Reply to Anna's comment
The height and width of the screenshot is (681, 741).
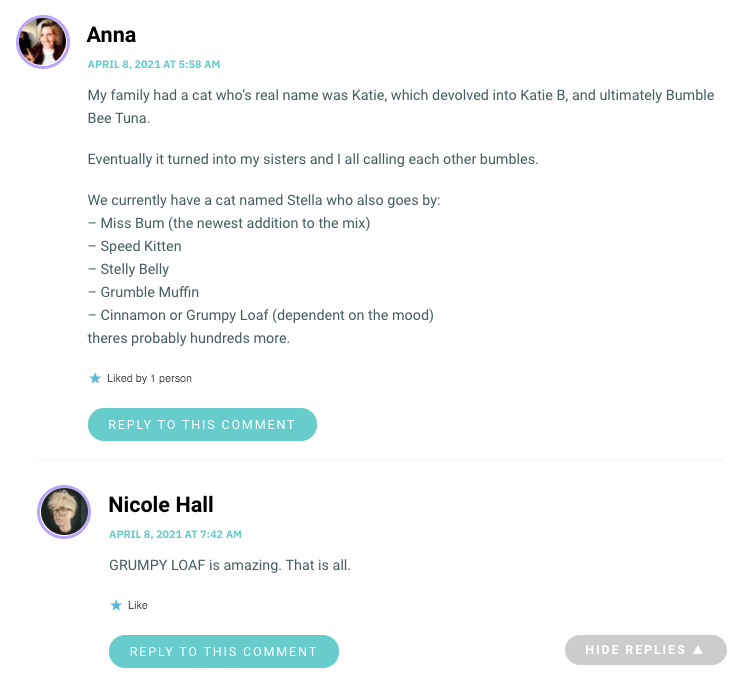click(202, 424)
